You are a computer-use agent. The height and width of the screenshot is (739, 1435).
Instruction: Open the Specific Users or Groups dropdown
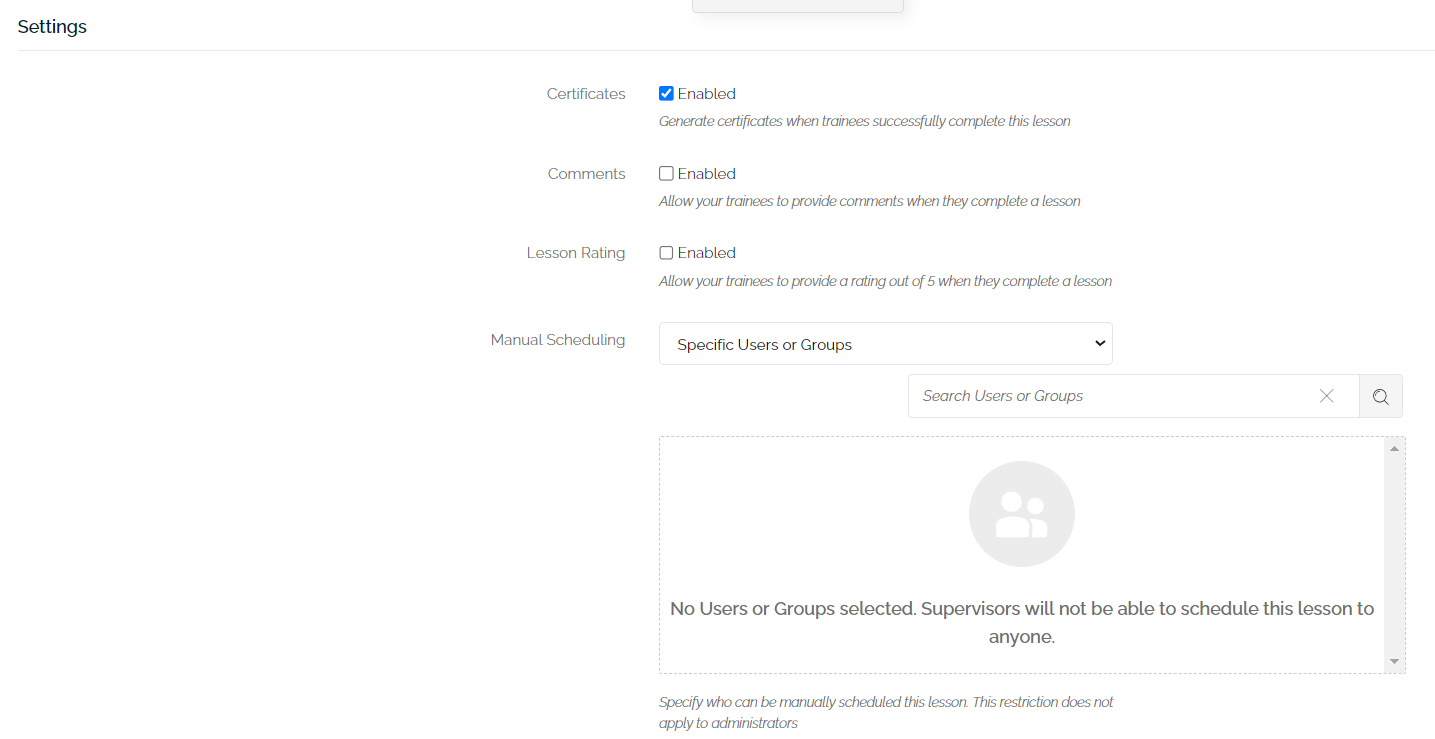tap(886, 344)
